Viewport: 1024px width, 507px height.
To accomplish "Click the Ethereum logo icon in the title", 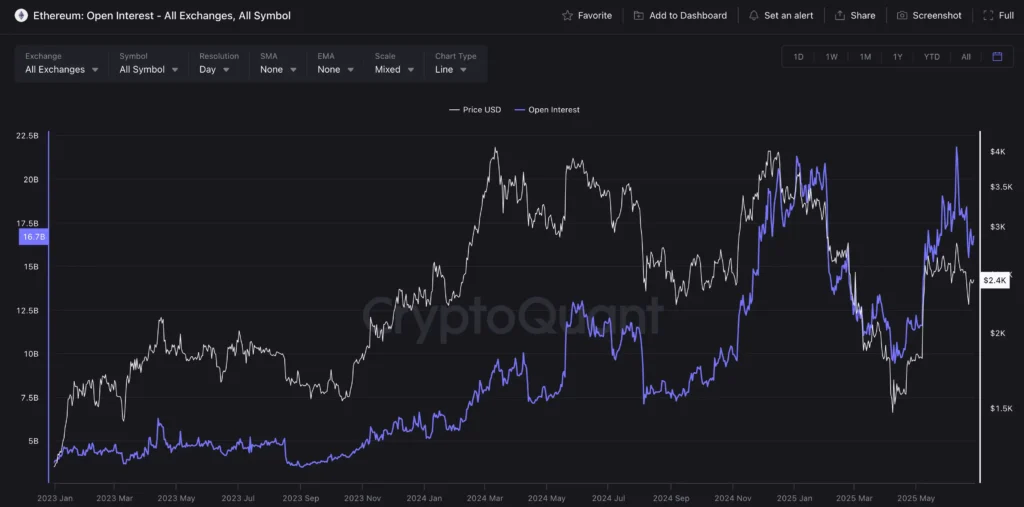I will click(21, 15).
